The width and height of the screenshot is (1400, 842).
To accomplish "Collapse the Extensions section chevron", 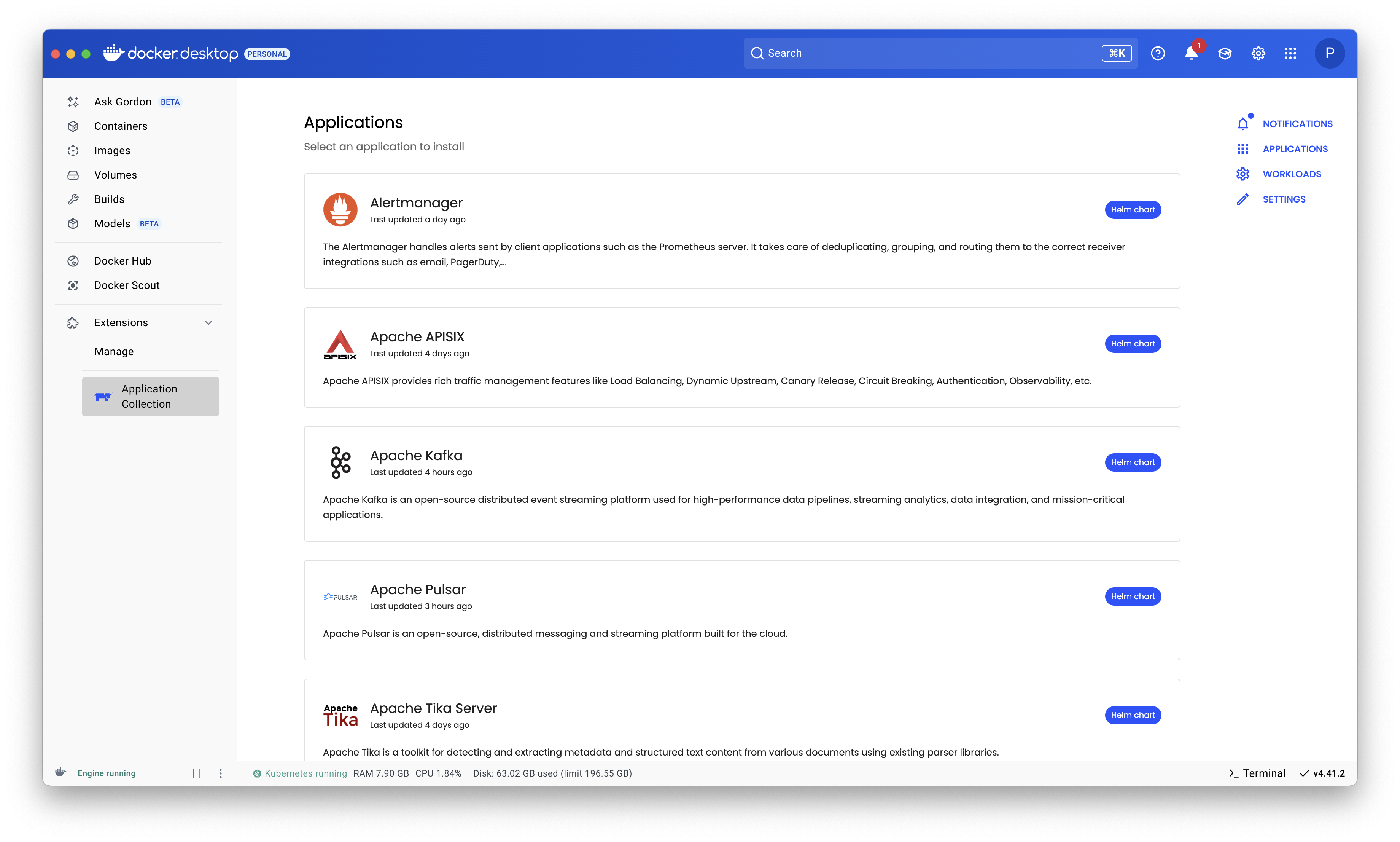I will point(208,323).
